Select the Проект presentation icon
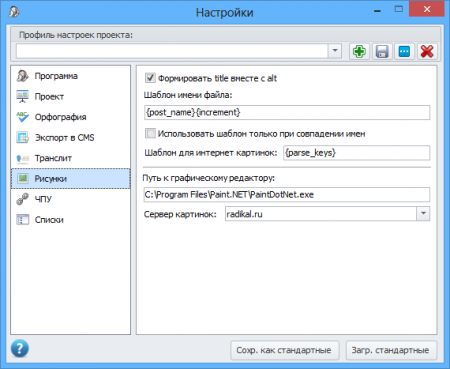The width and height of the screenshot is (450, 369). pyautogui.click(x=22, y=96)
